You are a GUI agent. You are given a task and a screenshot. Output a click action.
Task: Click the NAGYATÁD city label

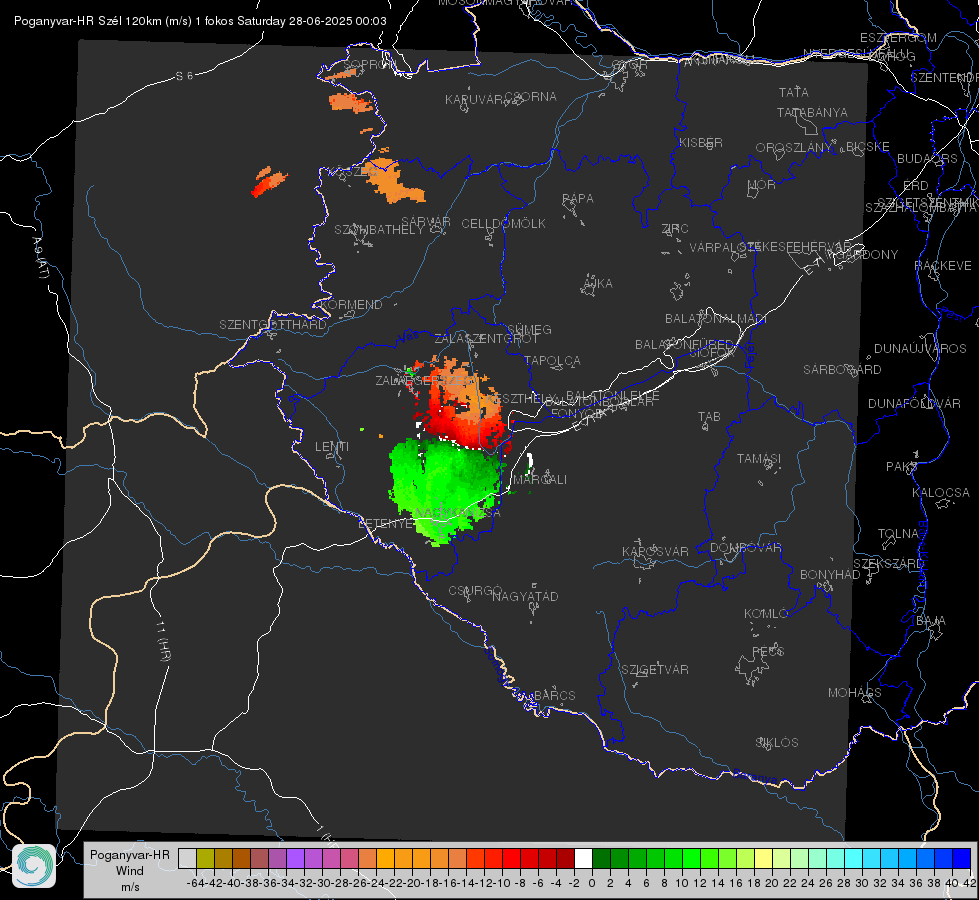point(525,596)
